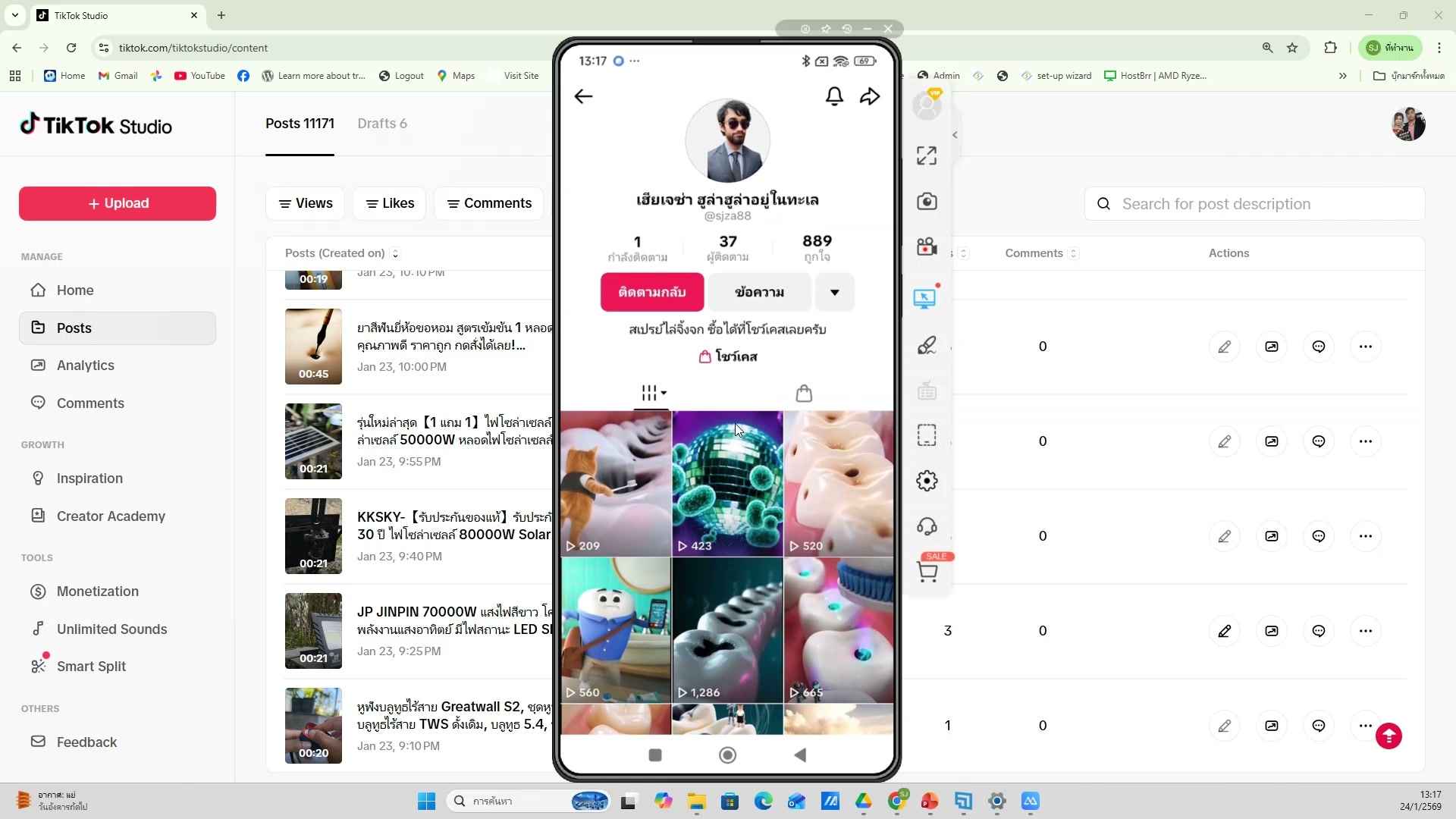This screenshot has width=1456, height=819.
Task: Toggle the Comments column sort order
Action: (1074, 253)
